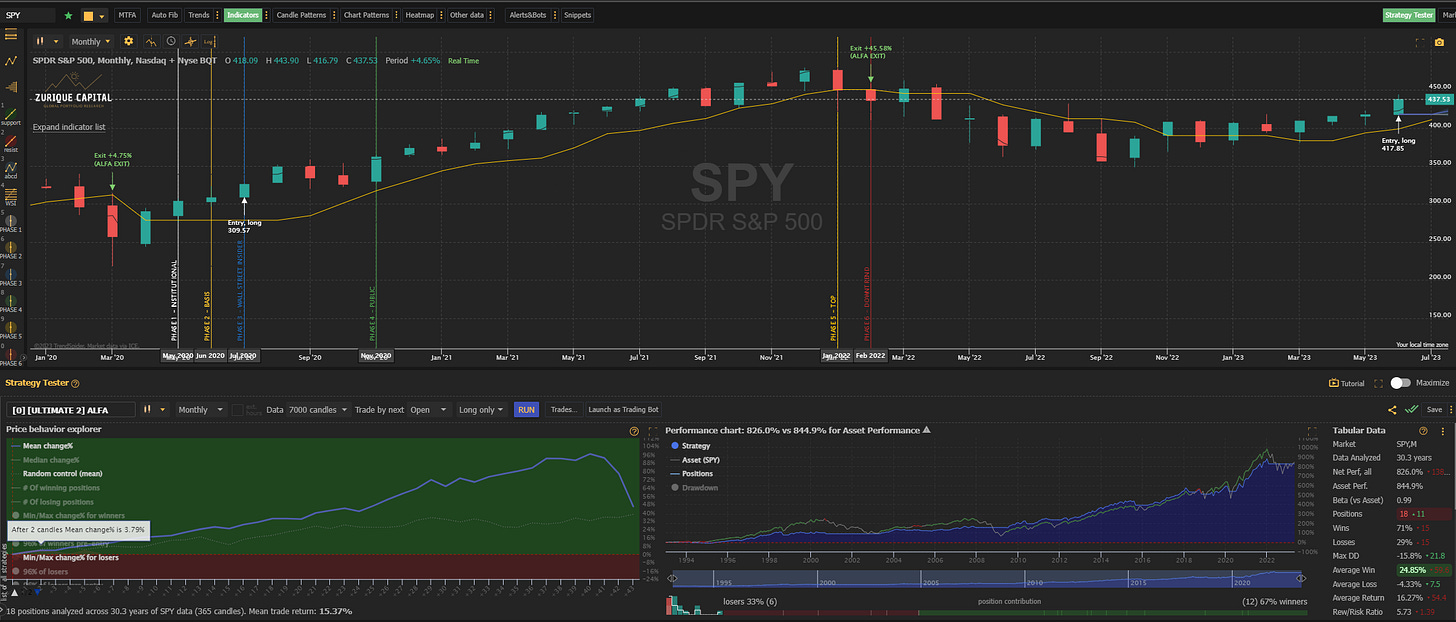Toggle the Log scale icon
The width and height of the screenshot is (1456, 622).
click(210, 42)
